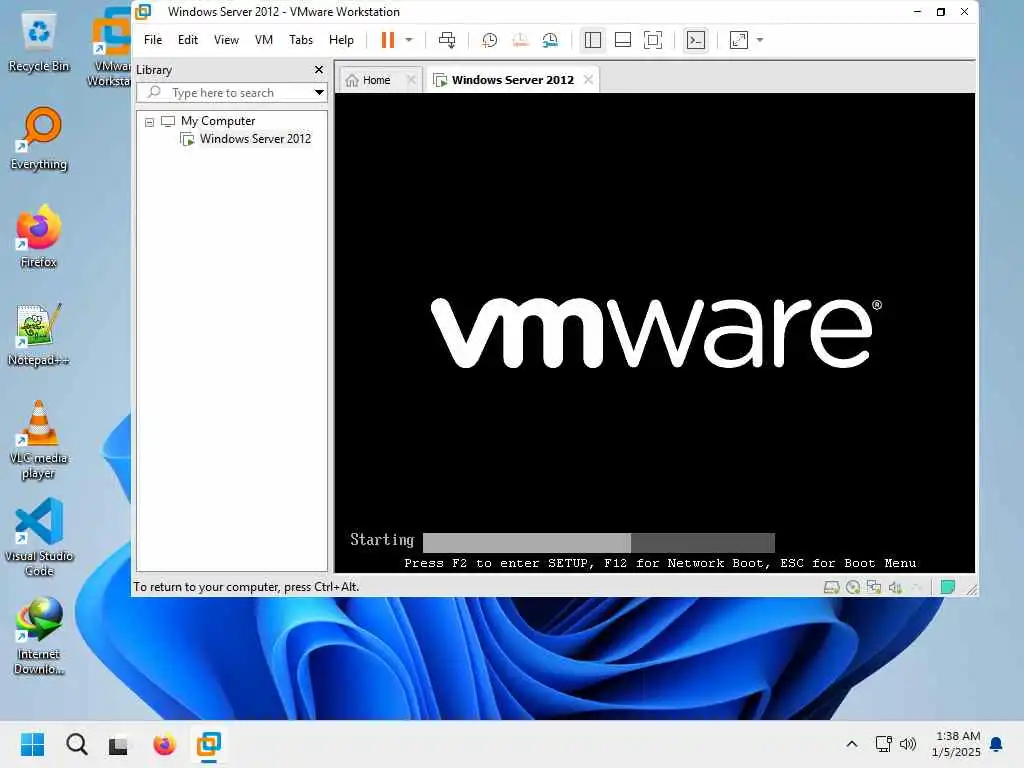Open the clock showing 1:38 AM
The width and height of the screenshot is (1024, 768).
(x=956, y=744)
